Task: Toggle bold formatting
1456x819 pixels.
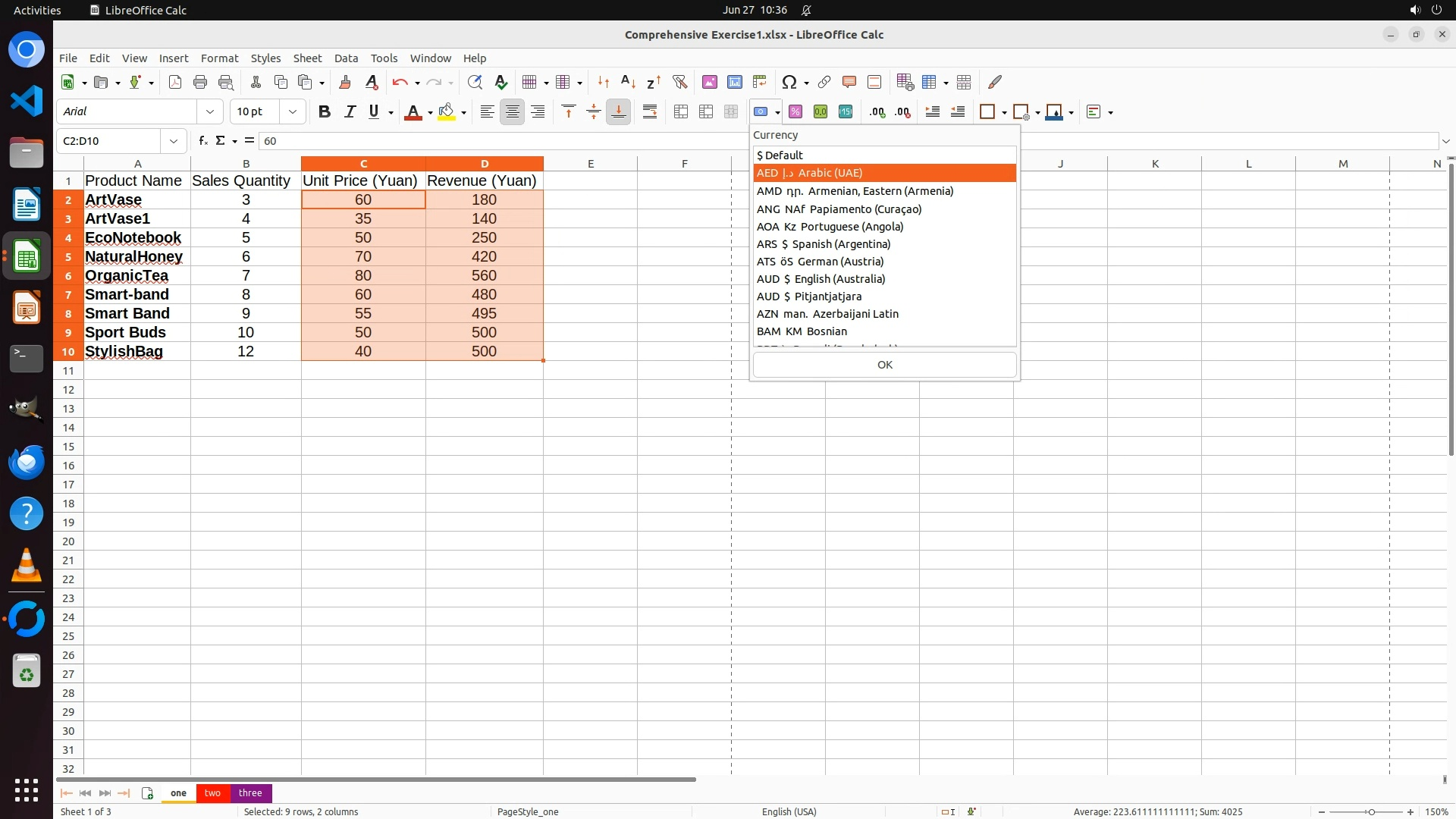Action: [x=325, y=112]
